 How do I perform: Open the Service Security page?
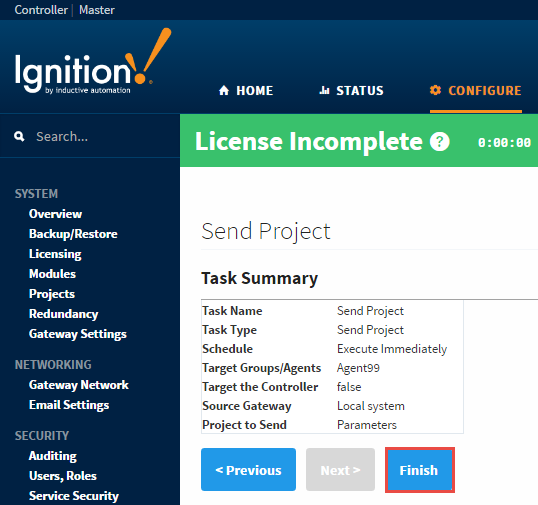point(74,496)
